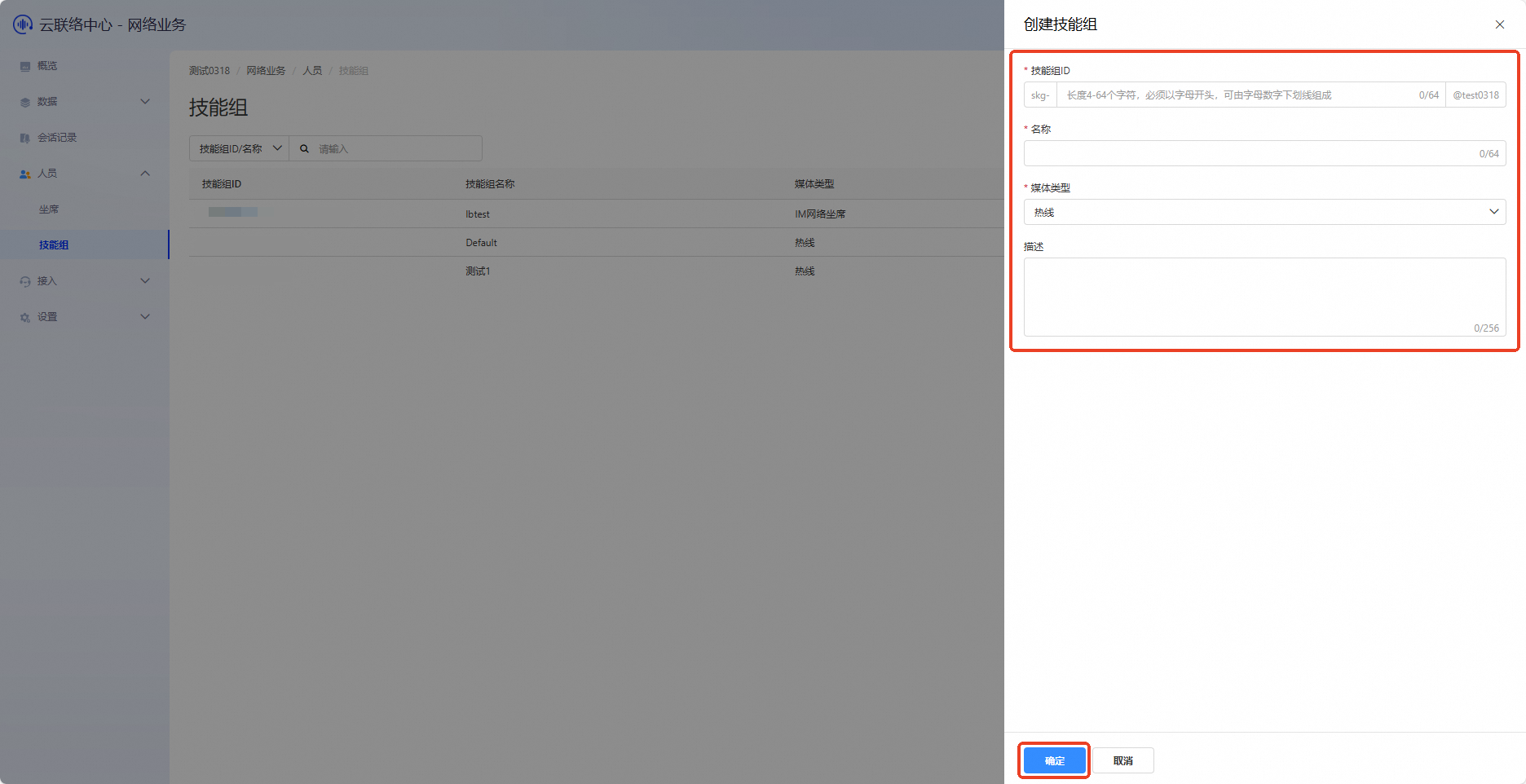Click the 技能组ID column header
This screenshot has width=1526, height=784.
click(222, 184)
